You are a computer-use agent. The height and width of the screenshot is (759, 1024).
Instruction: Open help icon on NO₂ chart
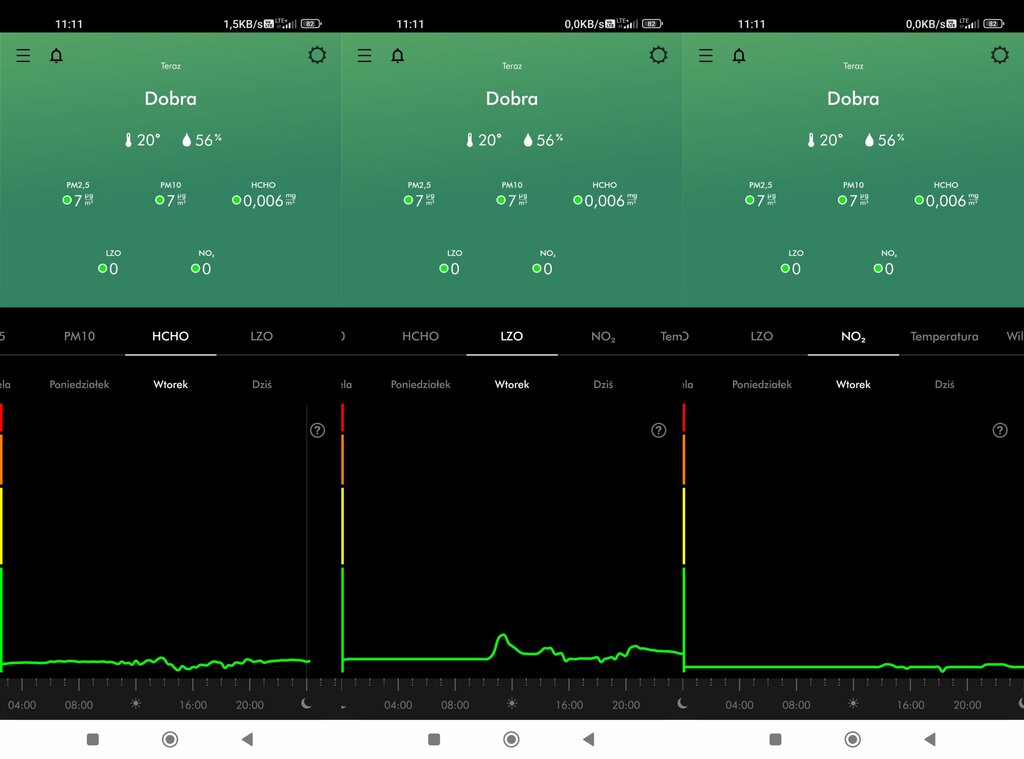tap(1000, 430)
